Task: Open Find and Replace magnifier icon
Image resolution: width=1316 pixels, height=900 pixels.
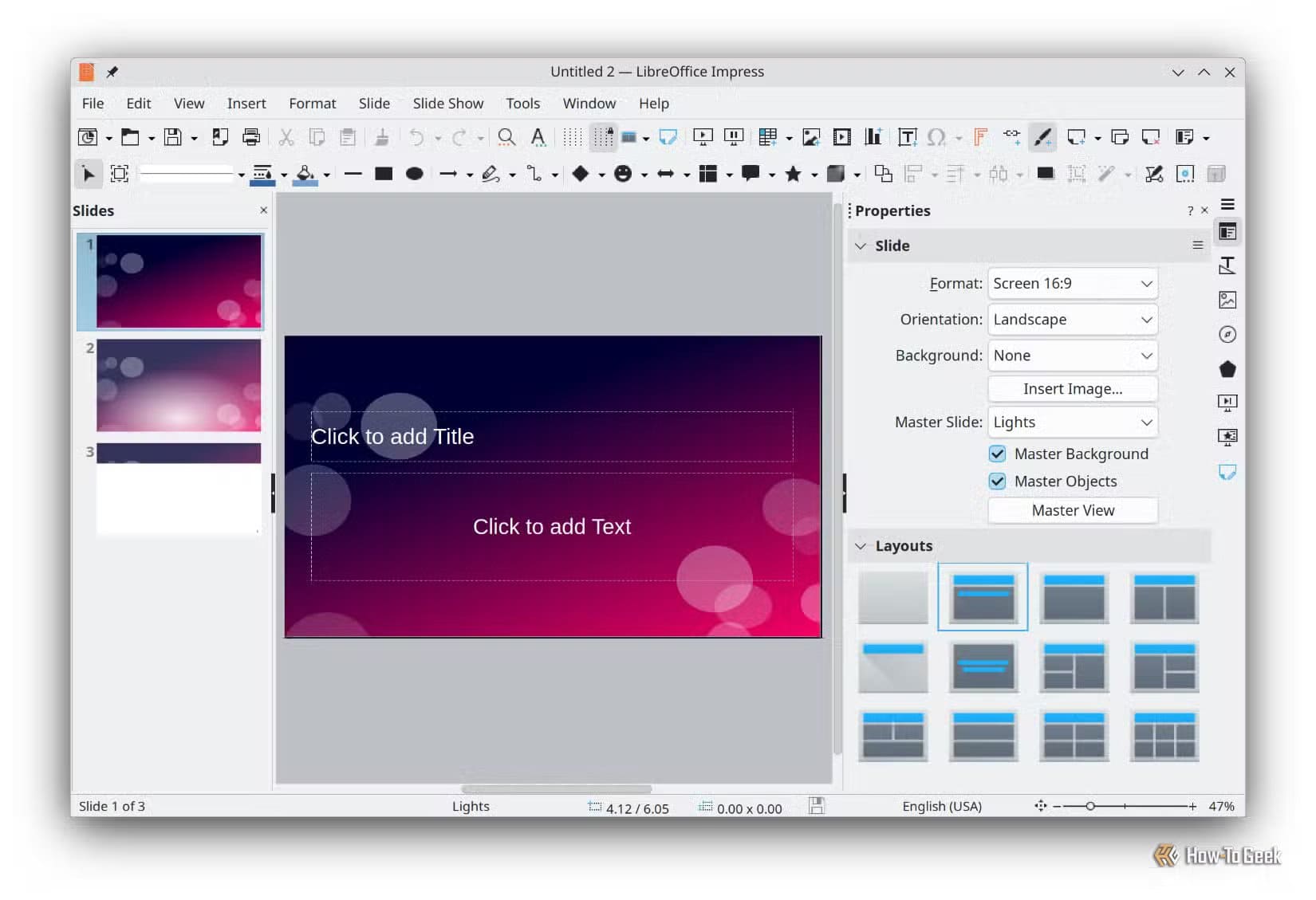Action: coord(506,137)
